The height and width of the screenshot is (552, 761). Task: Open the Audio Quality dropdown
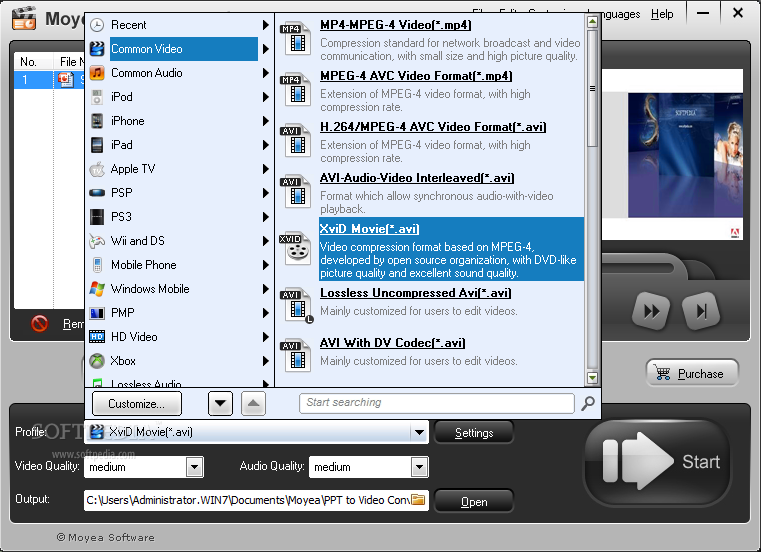tap(419, 467)
